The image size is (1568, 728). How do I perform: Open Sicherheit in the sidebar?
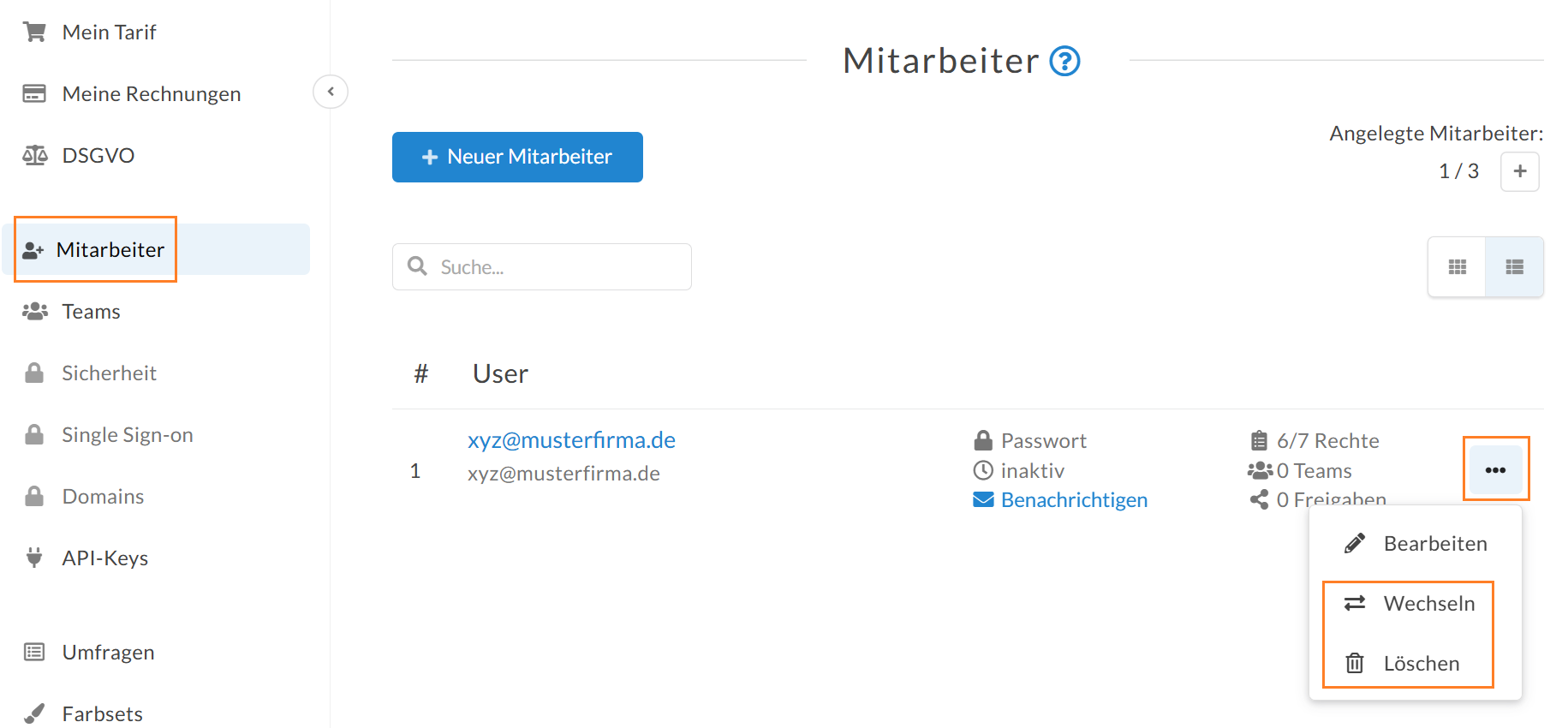click(x=109, y=373)
